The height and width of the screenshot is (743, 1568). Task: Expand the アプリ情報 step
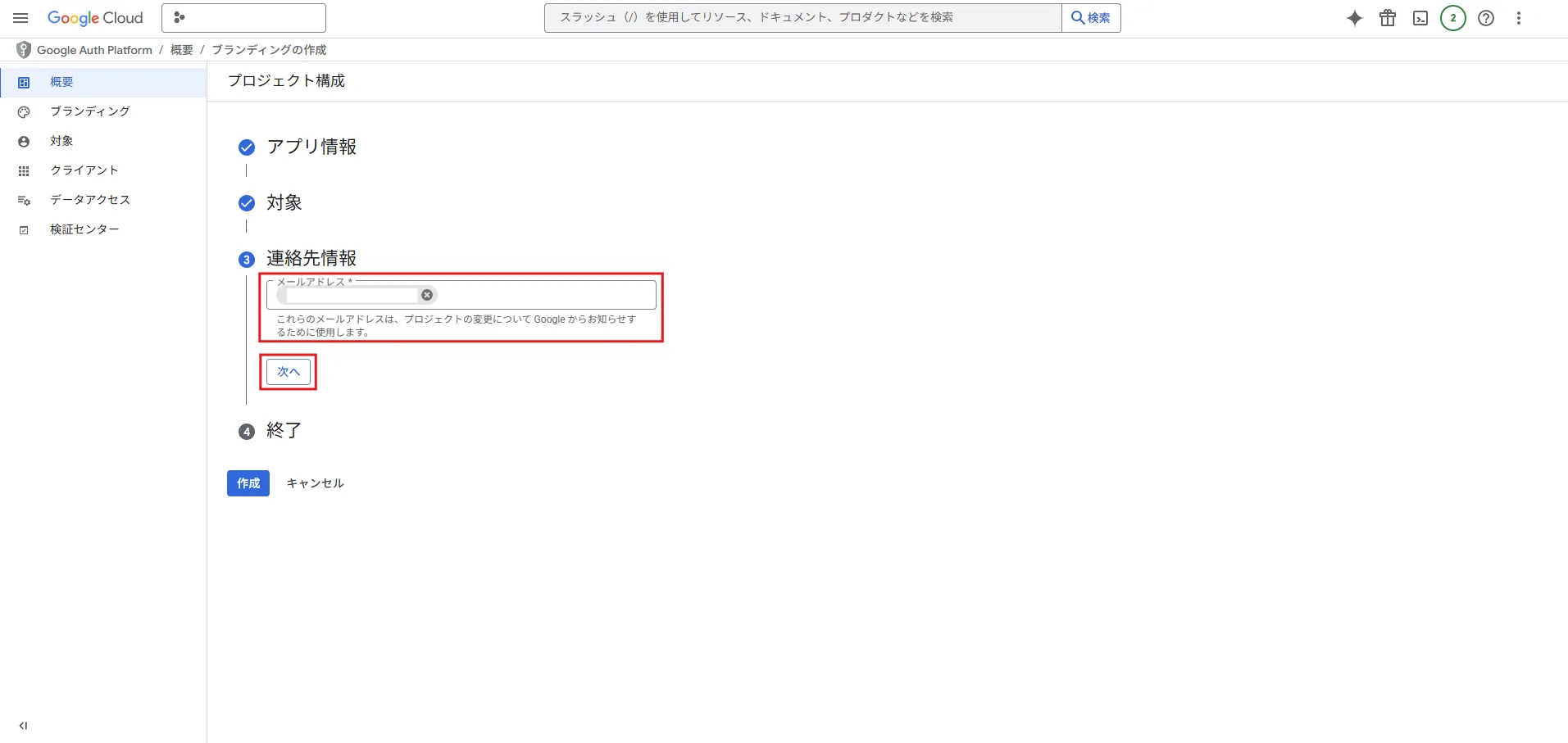pos(311,147)
